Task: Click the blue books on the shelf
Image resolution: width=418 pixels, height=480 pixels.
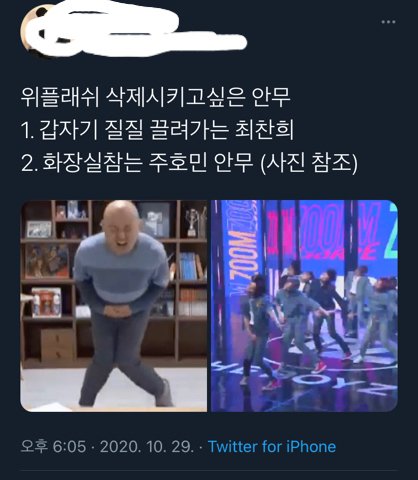Action: (x=189, y=266)
